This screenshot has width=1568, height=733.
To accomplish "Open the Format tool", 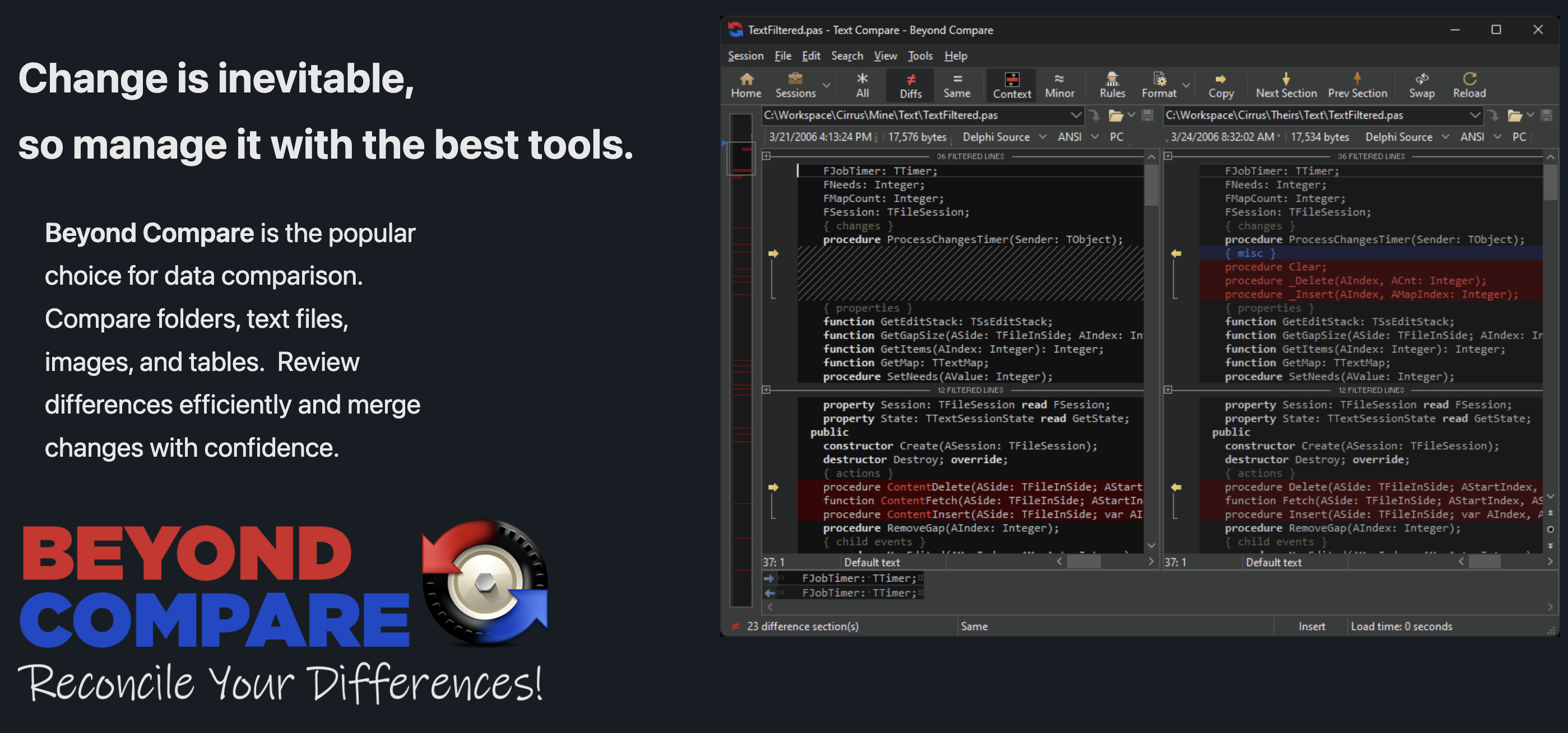I will [x=1159, y=85].
